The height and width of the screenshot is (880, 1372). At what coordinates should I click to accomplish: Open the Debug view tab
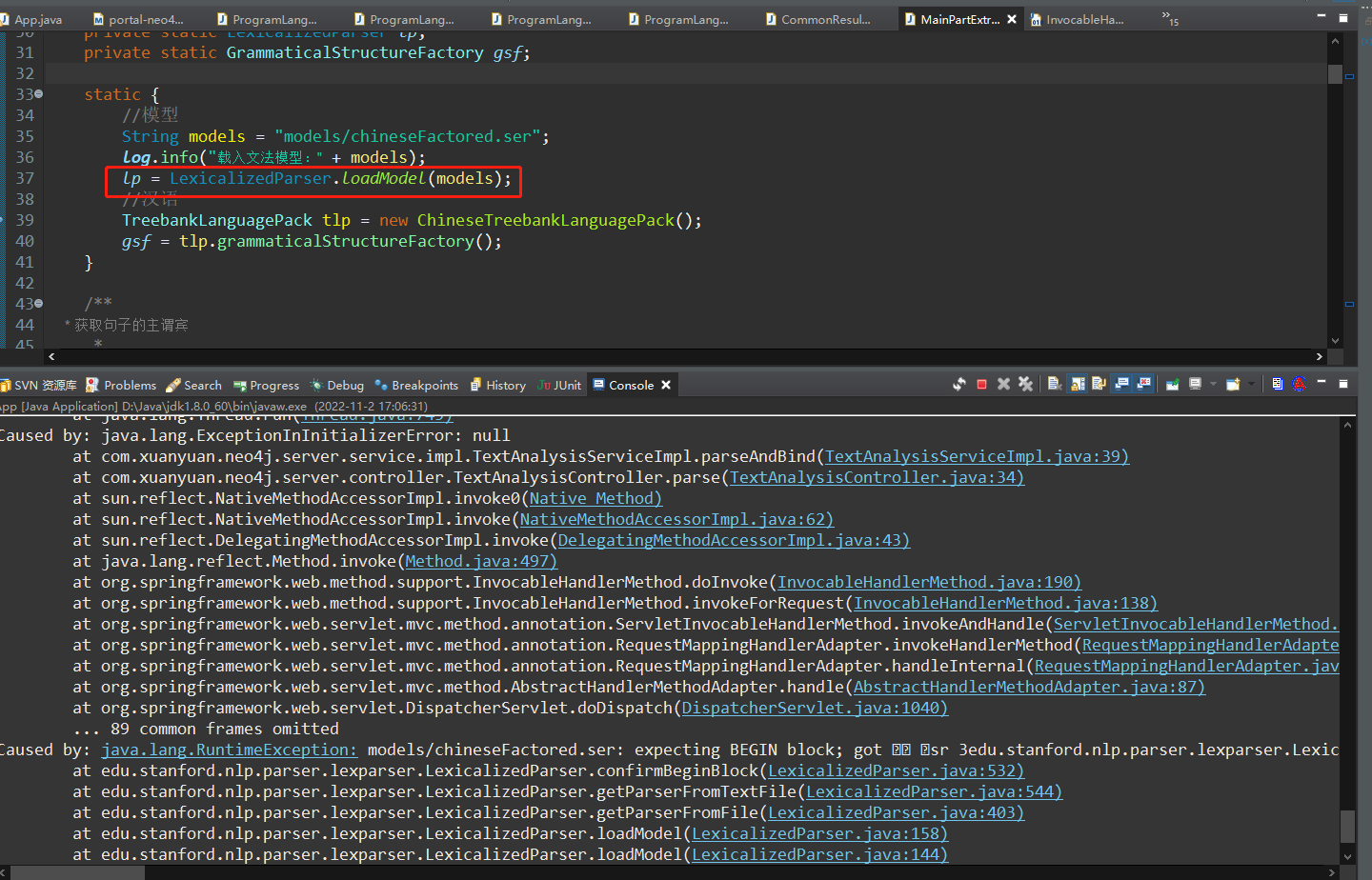pos(337,385)
